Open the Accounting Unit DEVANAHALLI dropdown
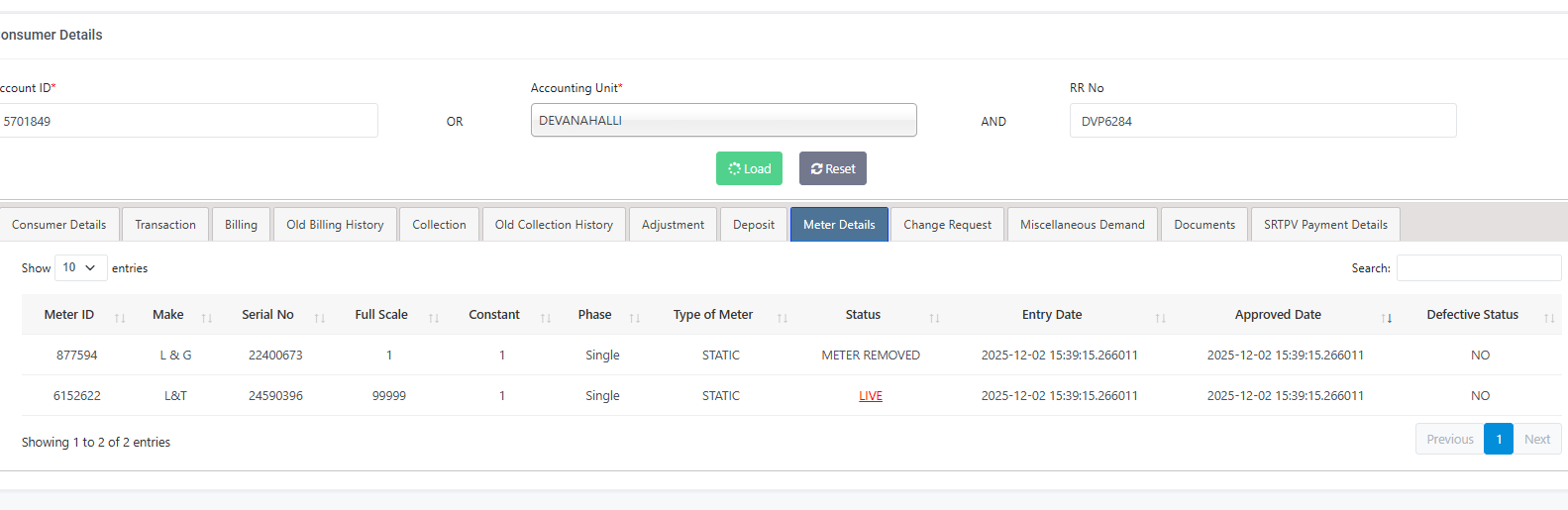1568x510 pixels. tap(723, 121)
